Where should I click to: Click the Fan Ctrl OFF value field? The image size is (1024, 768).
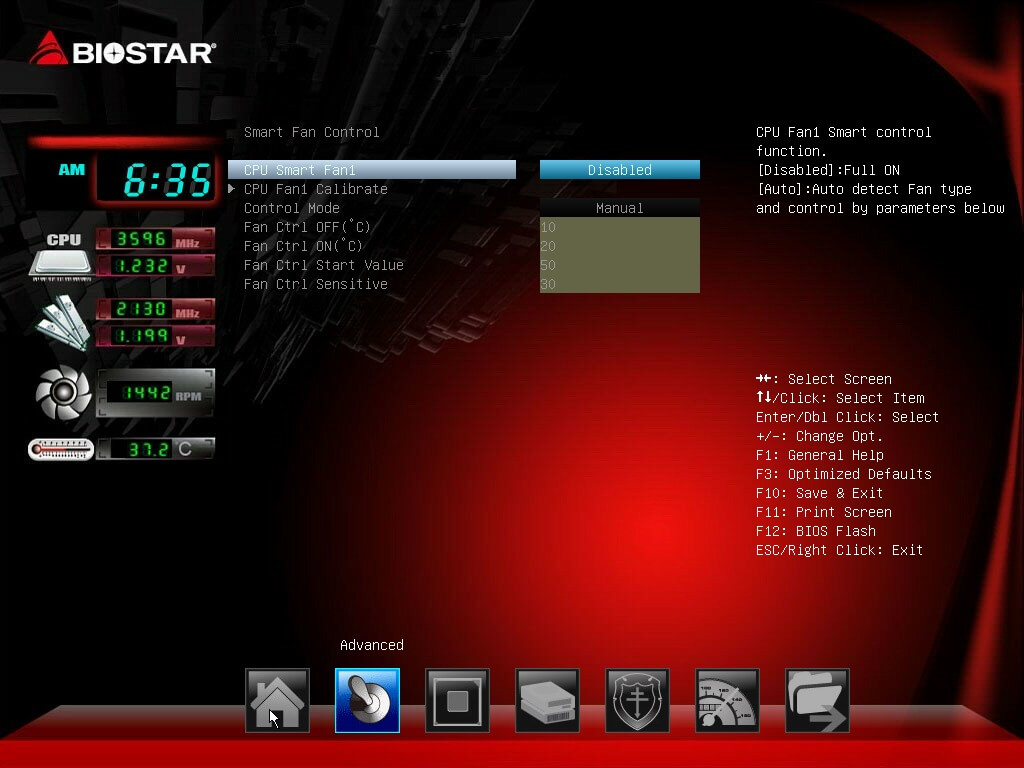click(619, 227)
